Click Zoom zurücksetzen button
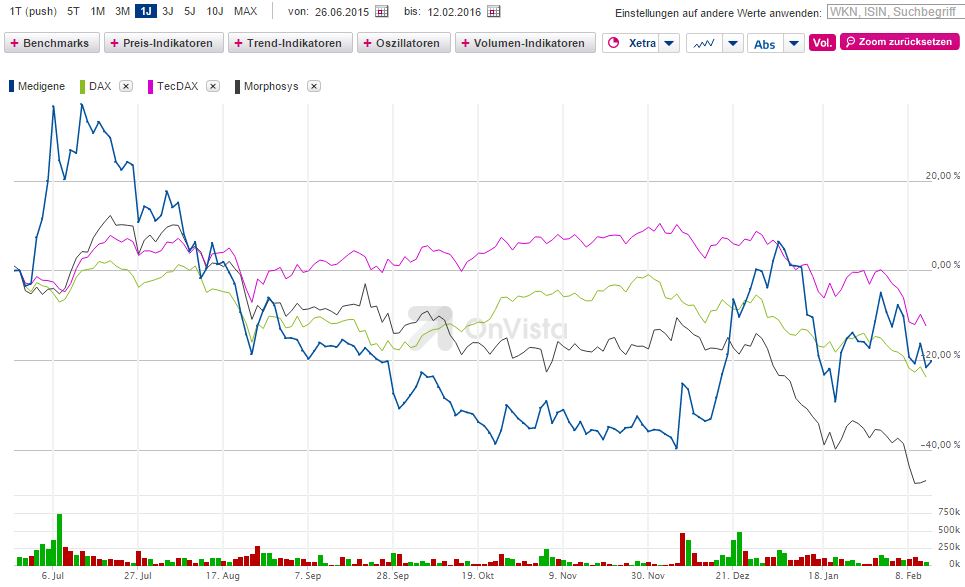The width and height of the screenshot is (965, 587). [x=899, y=42]
